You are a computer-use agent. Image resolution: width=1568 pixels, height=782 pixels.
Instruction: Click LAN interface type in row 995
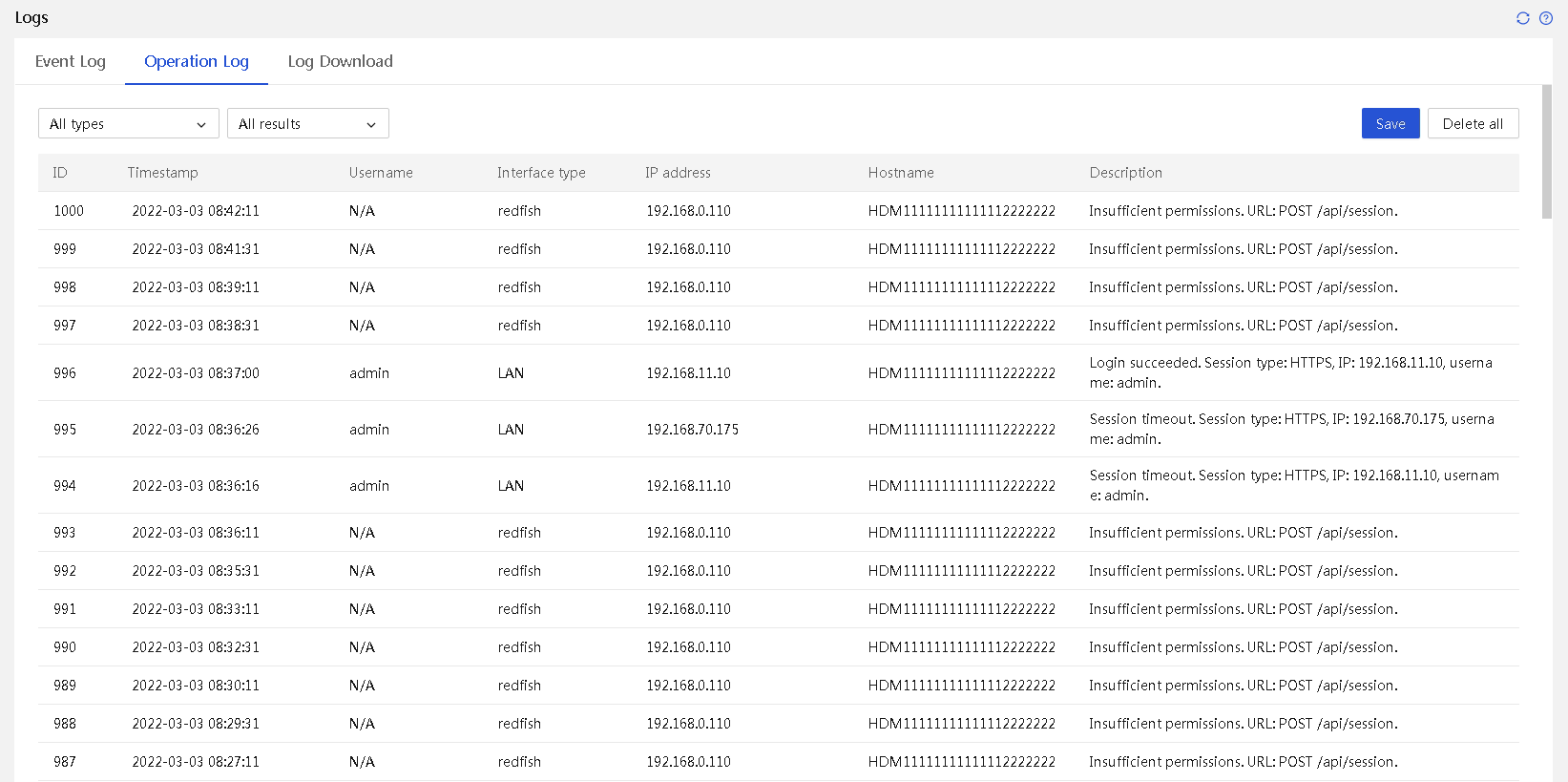[x=511, y=430]
